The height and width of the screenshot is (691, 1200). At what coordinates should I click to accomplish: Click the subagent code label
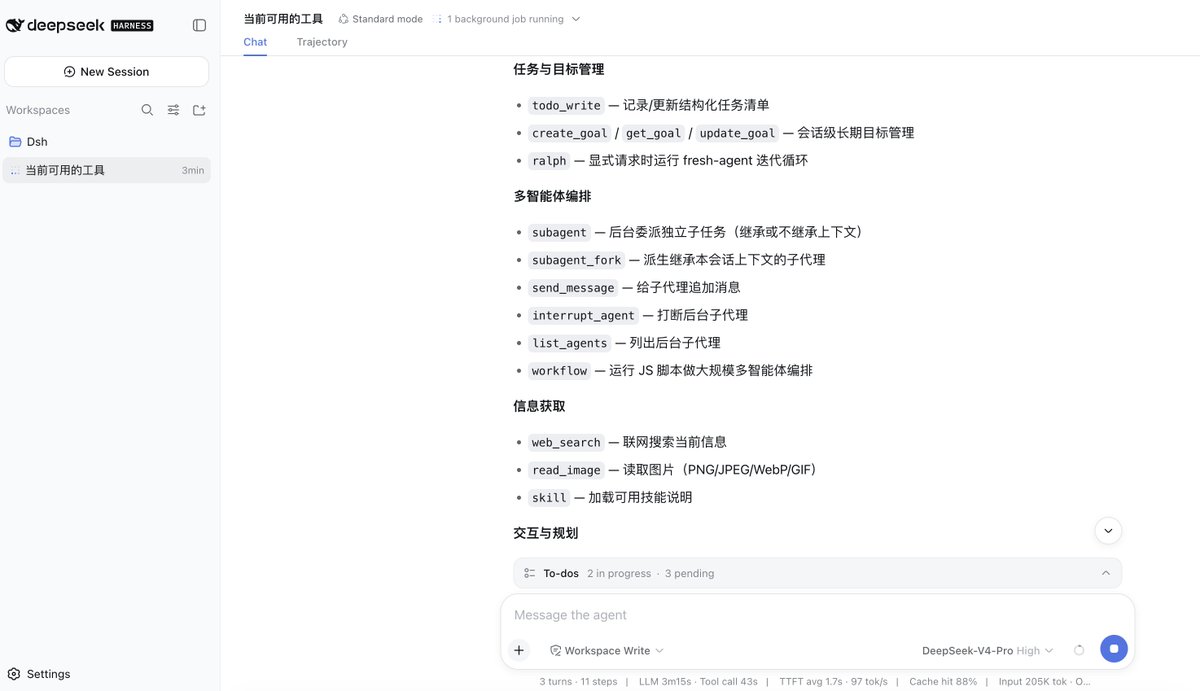click(x=559, y=232)
